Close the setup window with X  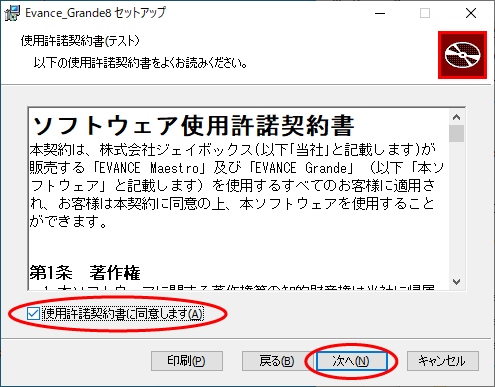click(471, 13)
